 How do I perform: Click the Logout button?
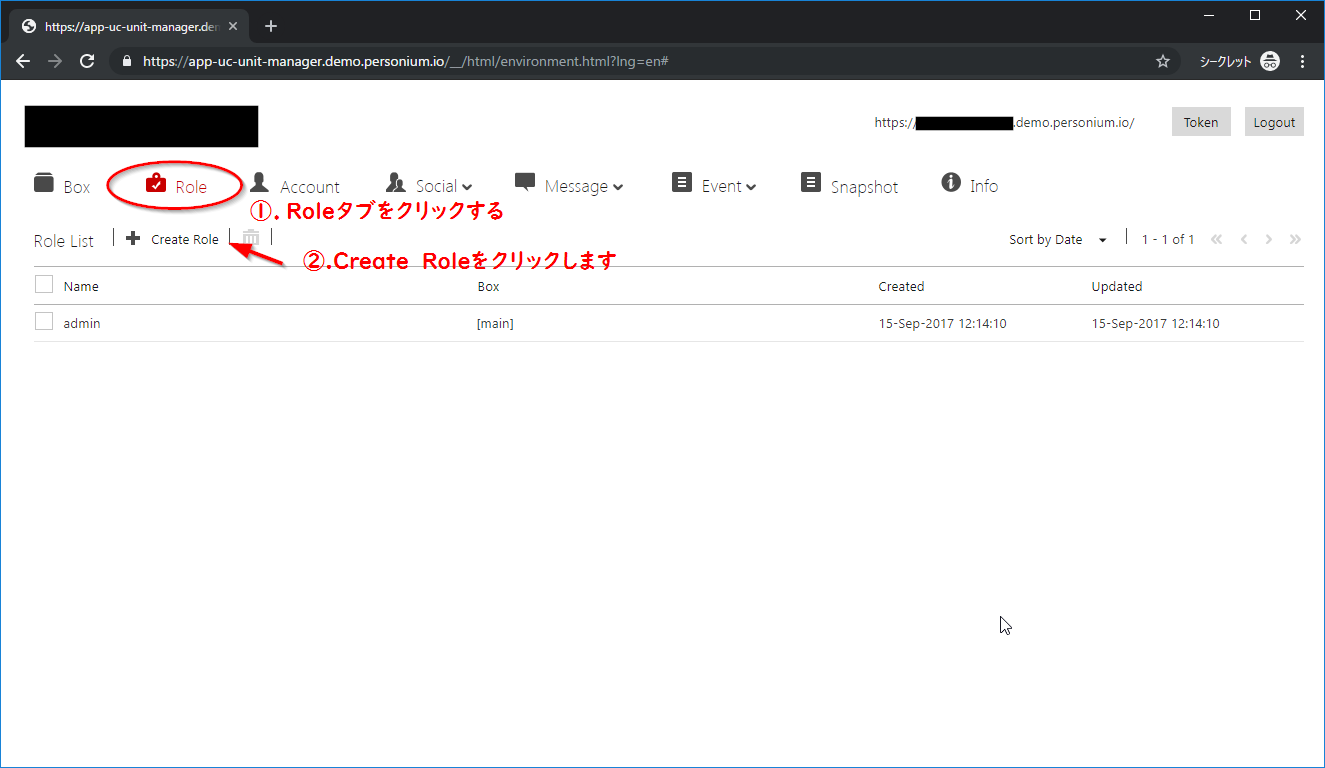pos(1274,122)
